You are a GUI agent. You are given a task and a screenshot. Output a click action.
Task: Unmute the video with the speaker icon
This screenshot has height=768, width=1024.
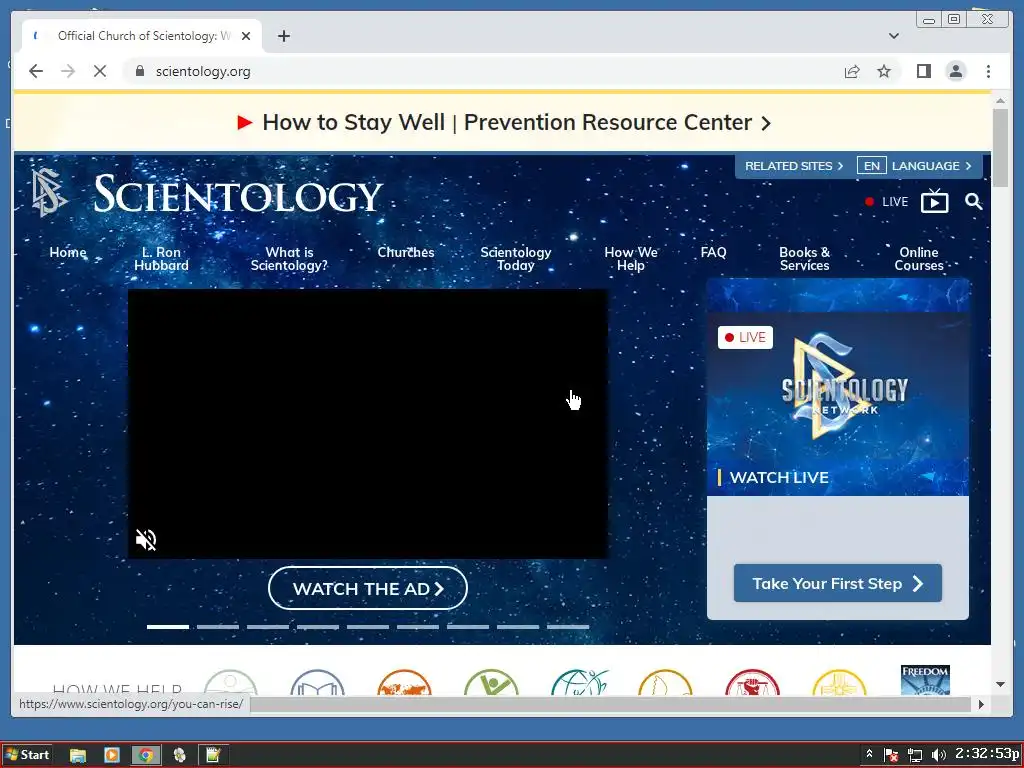coord(146,539)
